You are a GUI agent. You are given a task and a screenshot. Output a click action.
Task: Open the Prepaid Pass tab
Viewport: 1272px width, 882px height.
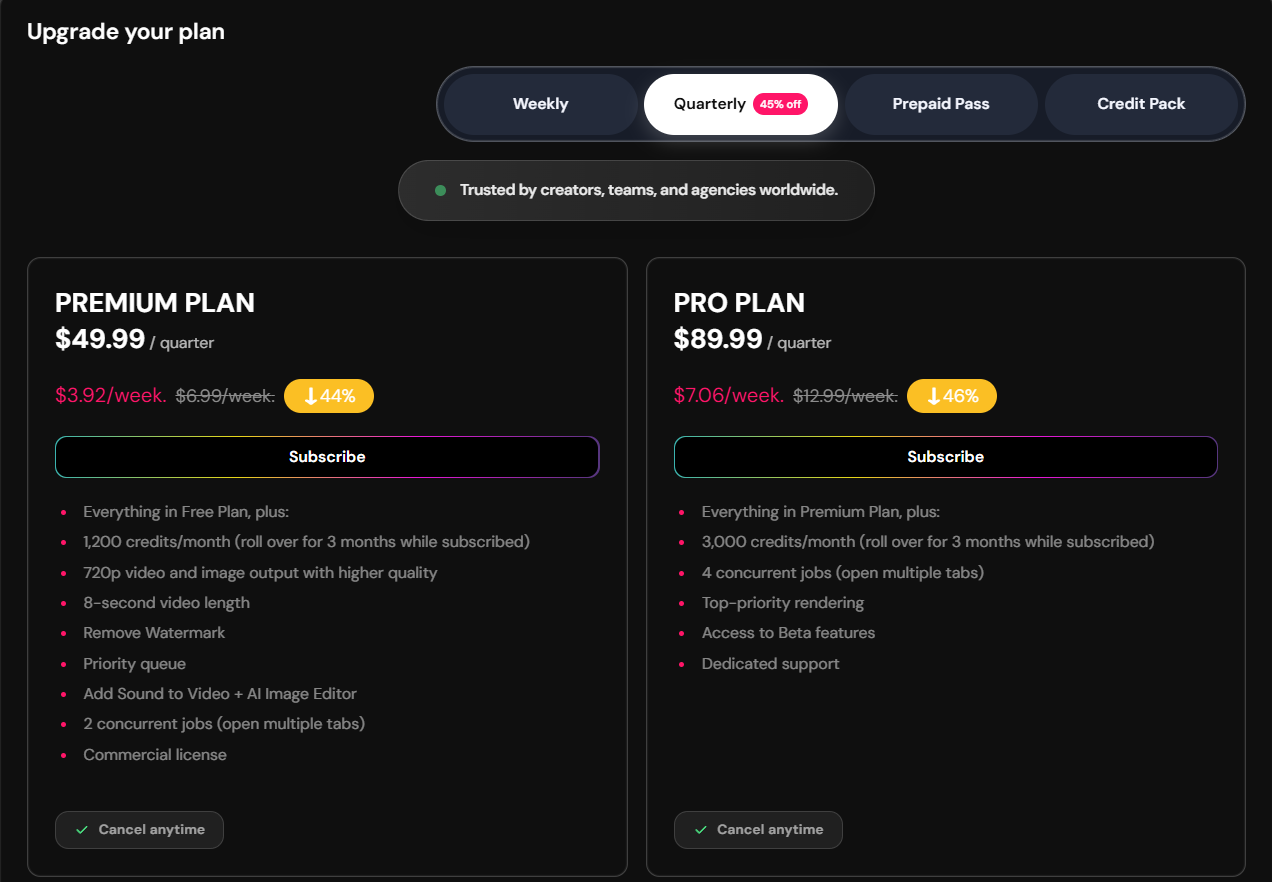[941, 104]
